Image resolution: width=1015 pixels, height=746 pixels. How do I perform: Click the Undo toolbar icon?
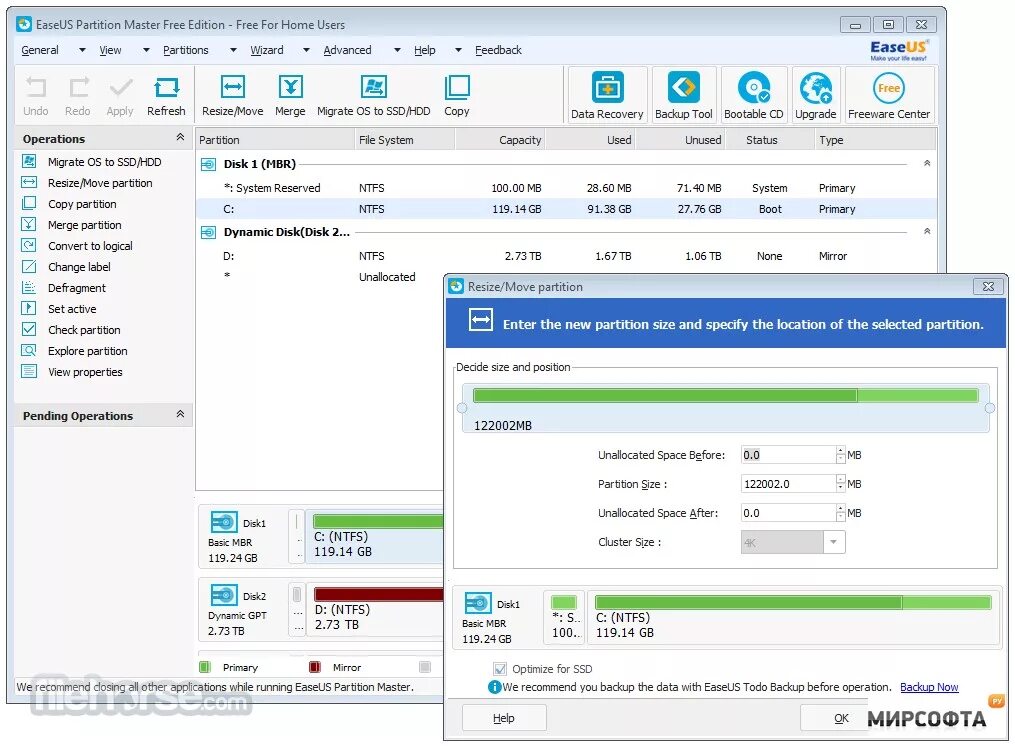tap(36, 96)
